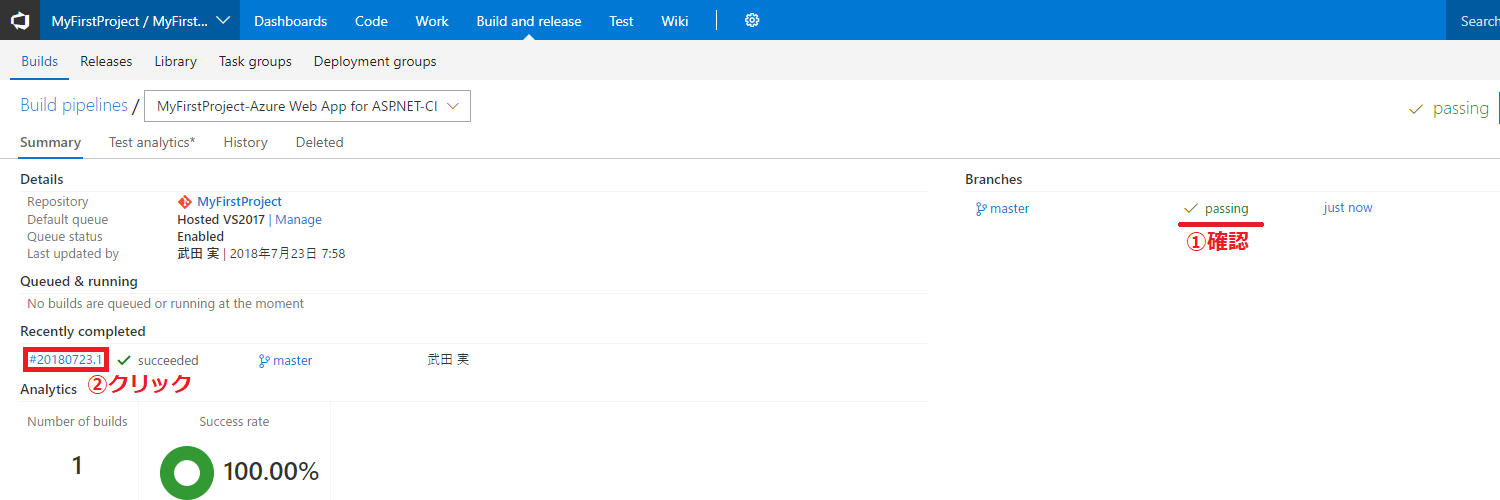
Task: Select Build and release in top navigation
Action: (528, 21)
